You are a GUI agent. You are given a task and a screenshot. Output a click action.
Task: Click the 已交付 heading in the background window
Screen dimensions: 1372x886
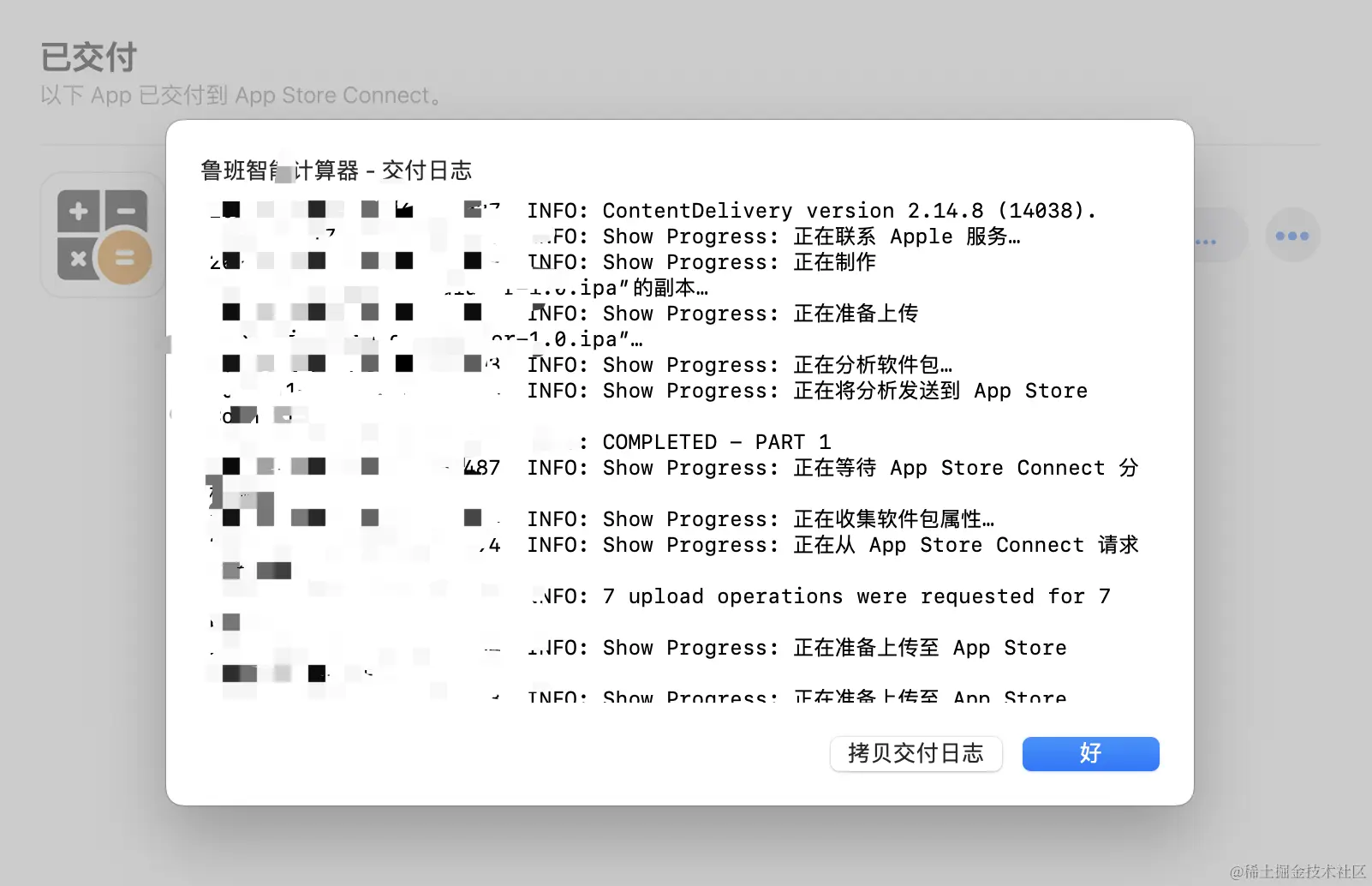89,57
